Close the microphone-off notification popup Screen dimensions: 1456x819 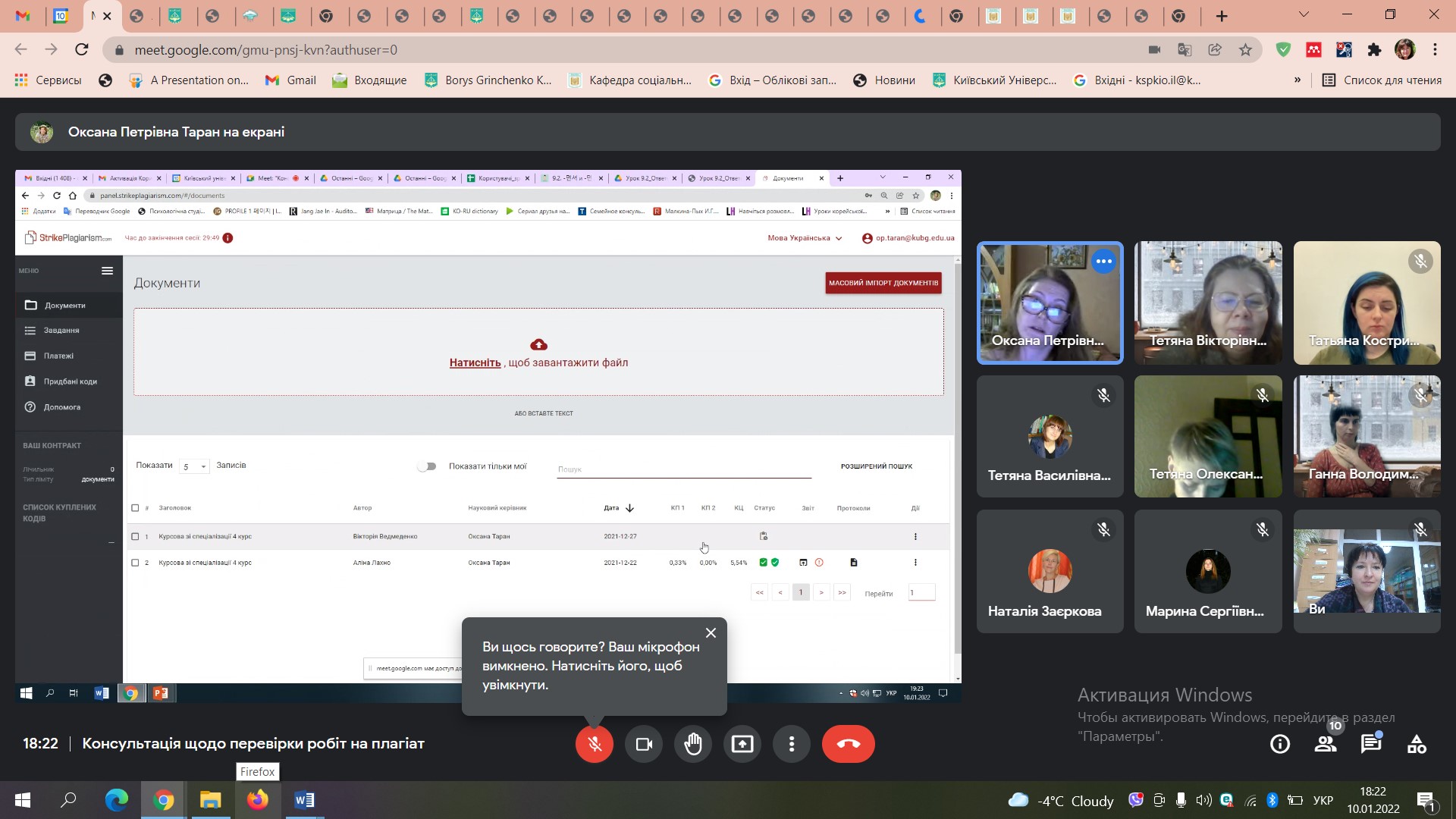pos(711,633)
